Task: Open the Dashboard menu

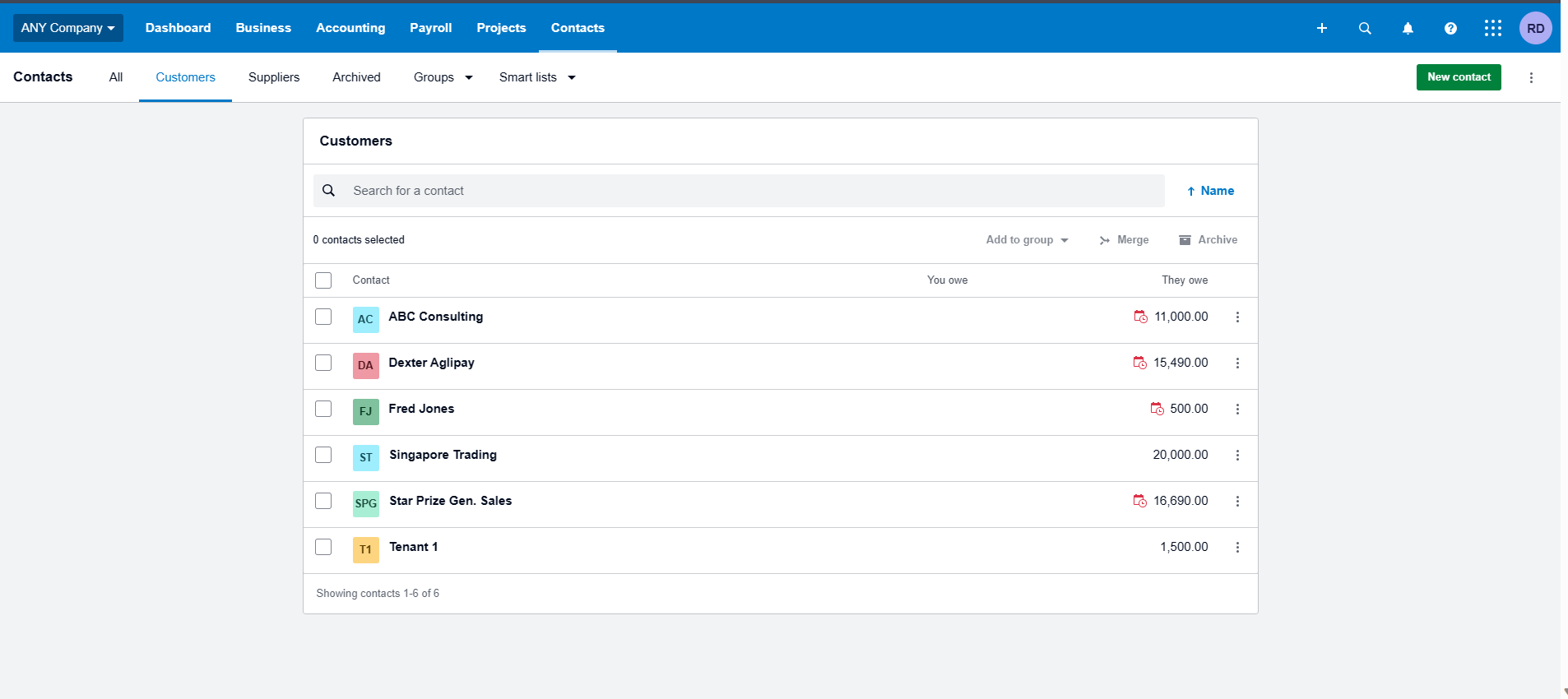Action: tap(179, 28)
